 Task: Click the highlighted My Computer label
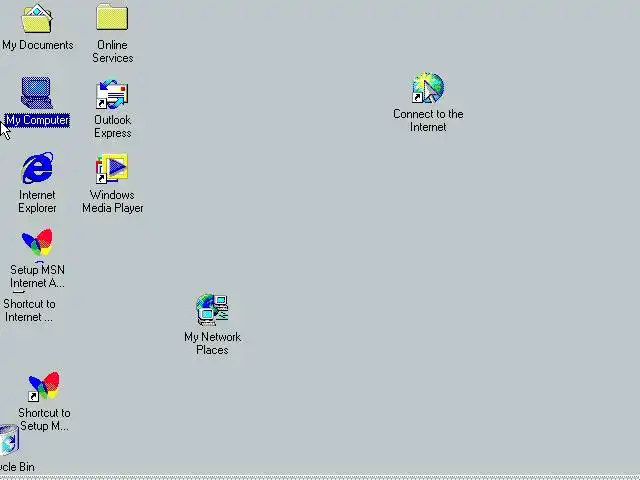(x=37, y=120)
